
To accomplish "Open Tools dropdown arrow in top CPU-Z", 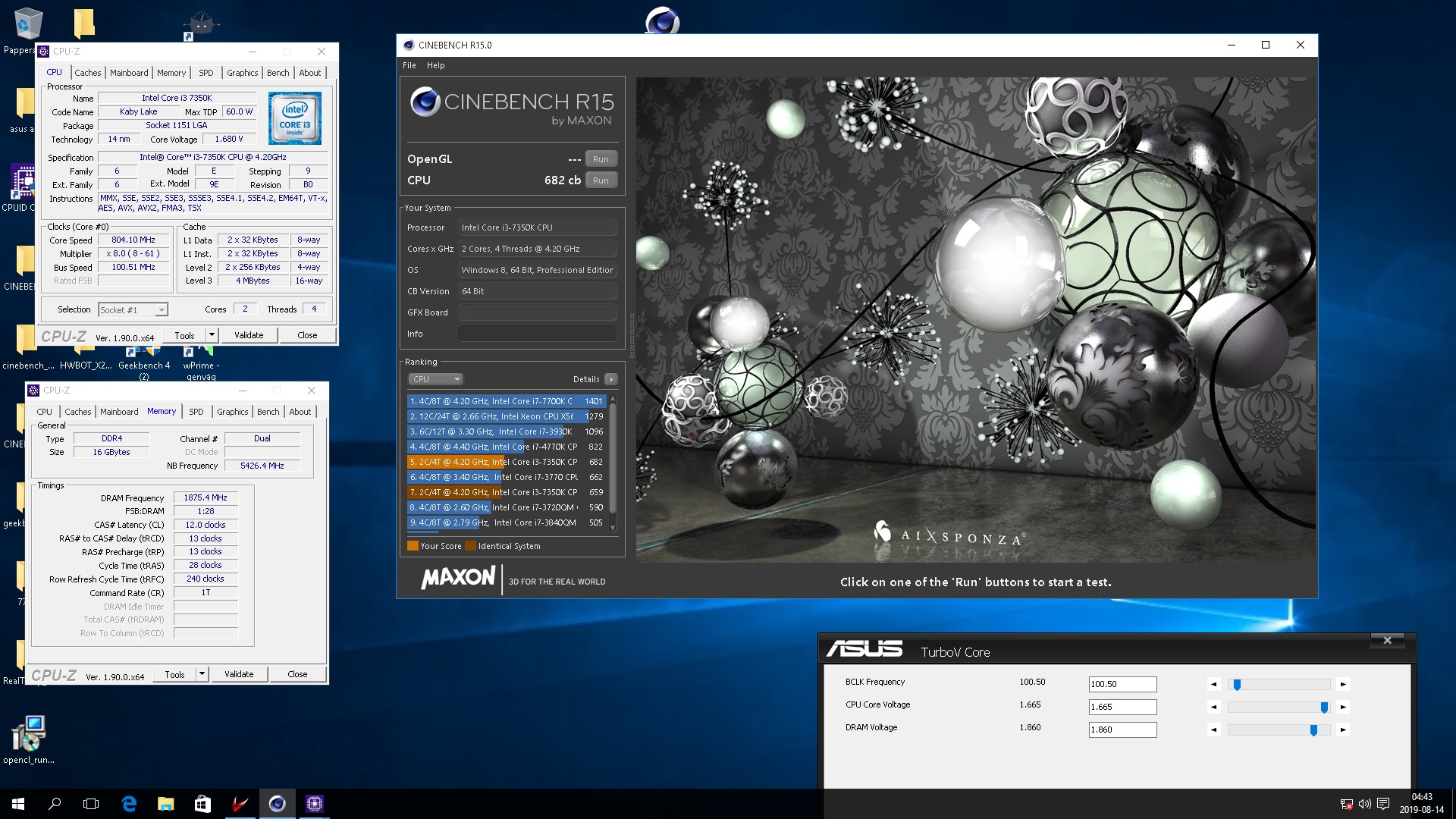I will pyautogui.click(x=212, y=335).
